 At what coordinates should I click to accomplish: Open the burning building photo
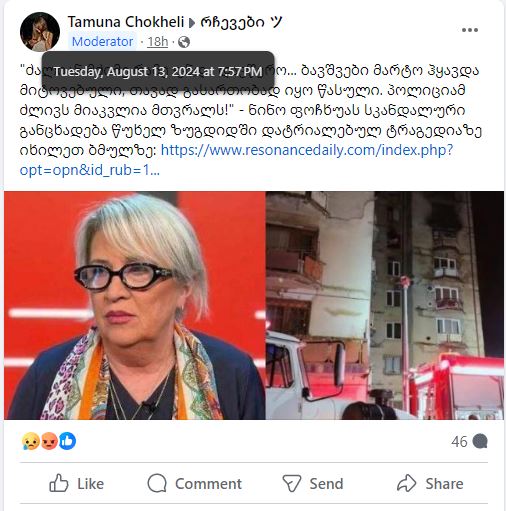pos(385,305)
